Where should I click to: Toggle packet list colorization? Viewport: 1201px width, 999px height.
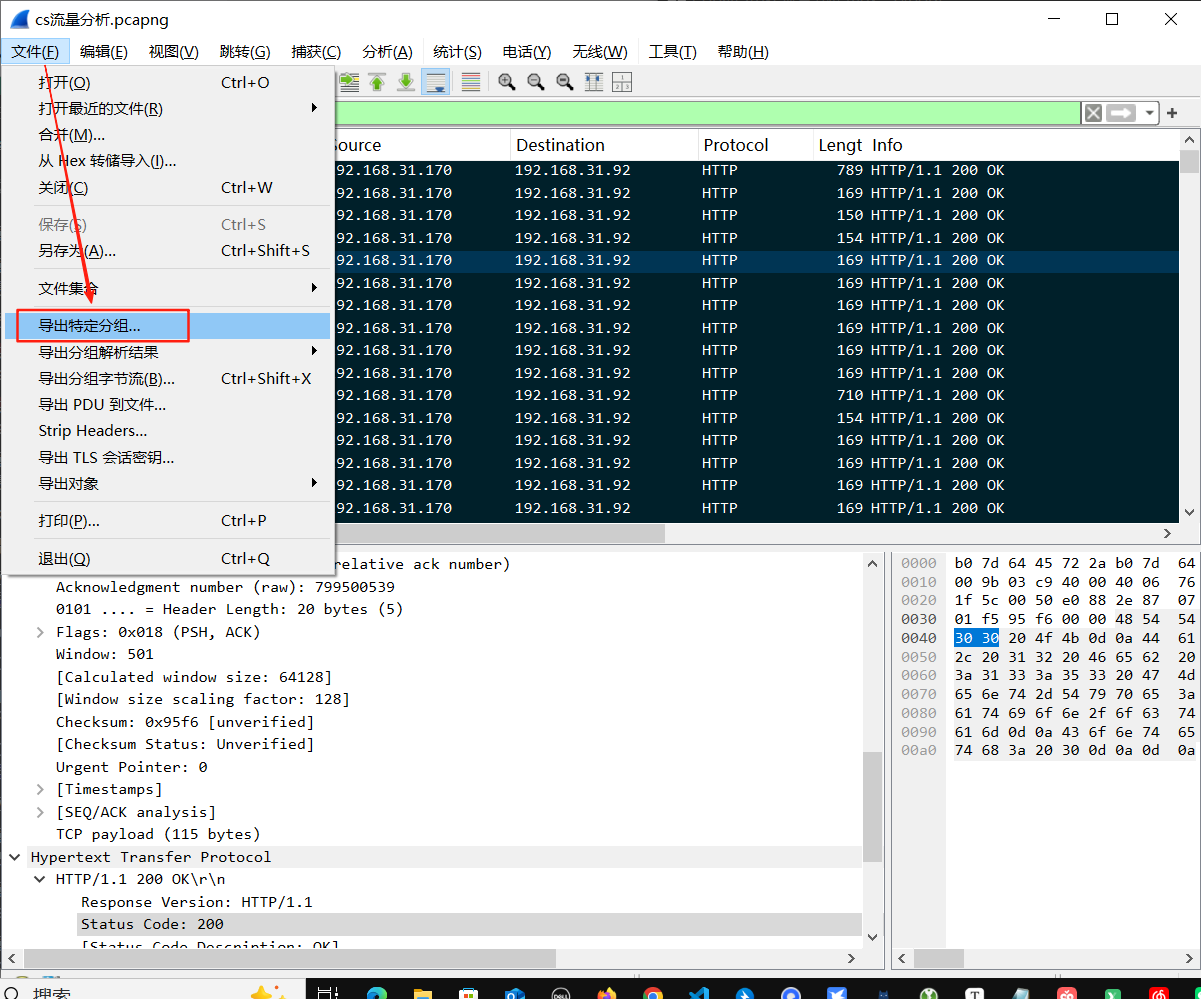click(471, 82)
